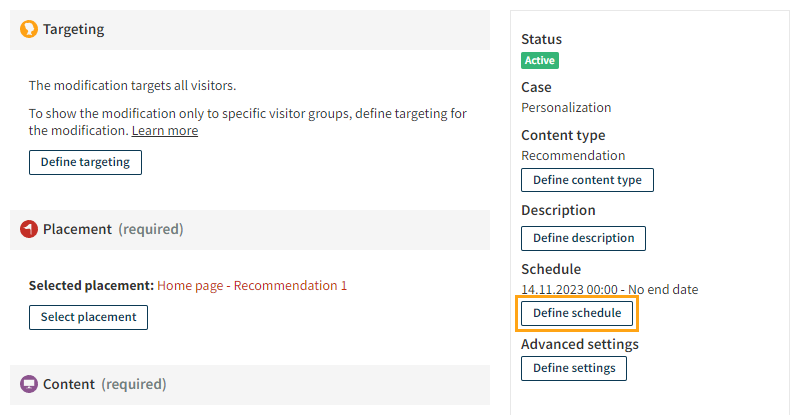
Task: Click the Select placement button
Action: 88,317
